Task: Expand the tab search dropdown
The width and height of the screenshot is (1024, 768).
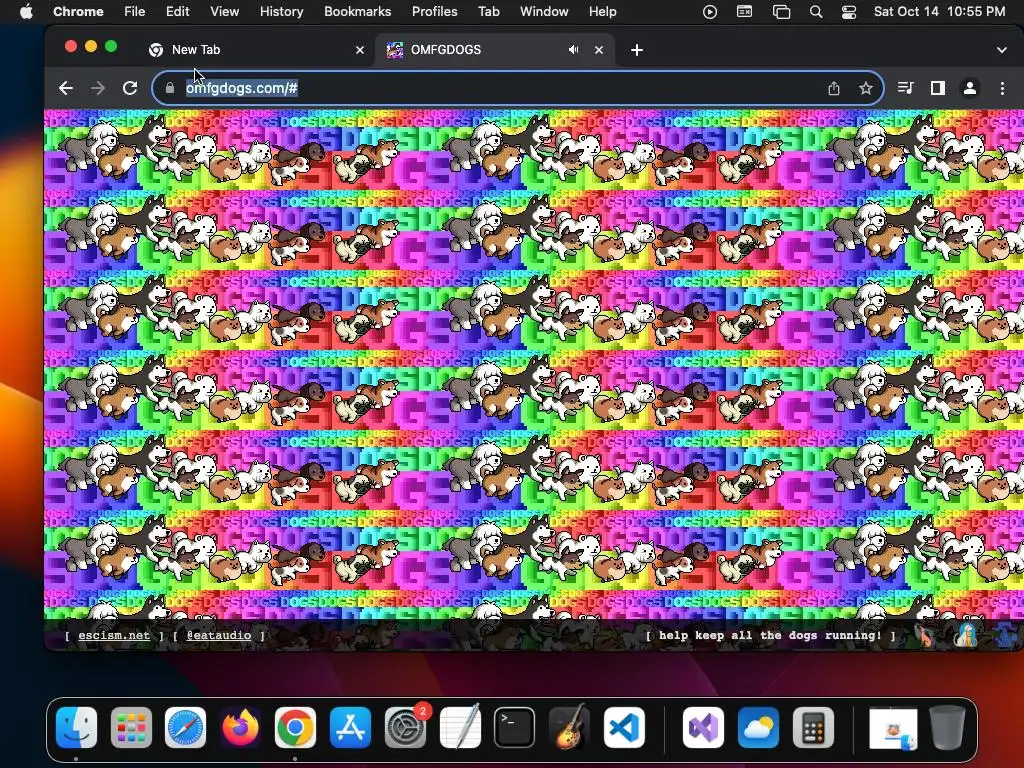Action: point(1002,50)
